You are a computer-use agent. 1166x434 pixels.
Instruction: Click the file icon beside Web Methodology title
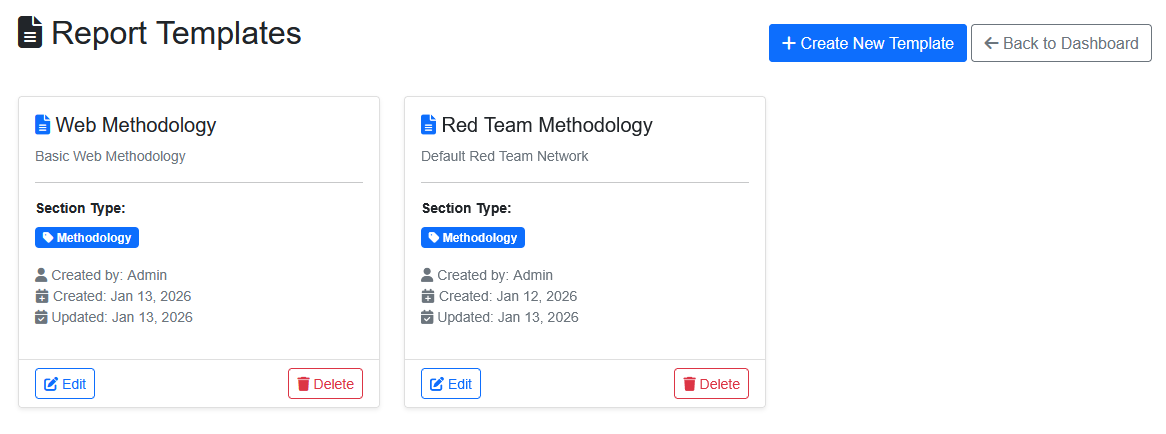coord(42,125)
